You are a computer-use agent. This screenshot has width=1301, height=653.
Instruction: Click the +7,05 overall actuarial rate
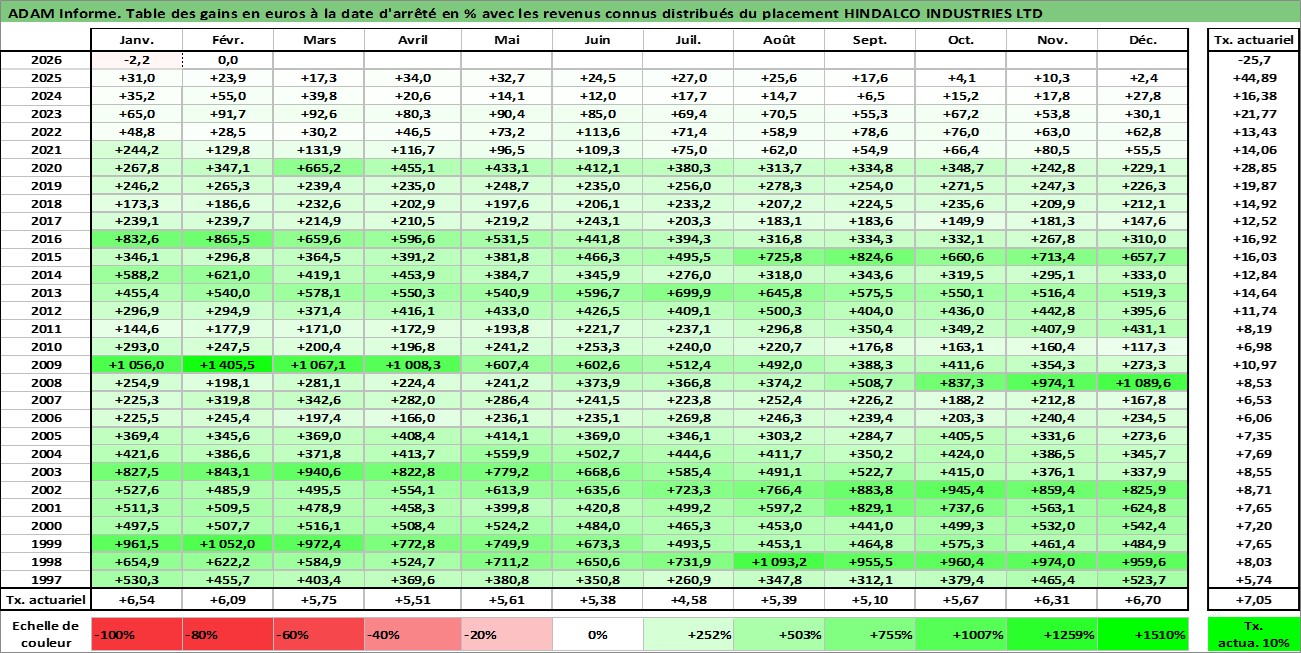[1253, 600]
